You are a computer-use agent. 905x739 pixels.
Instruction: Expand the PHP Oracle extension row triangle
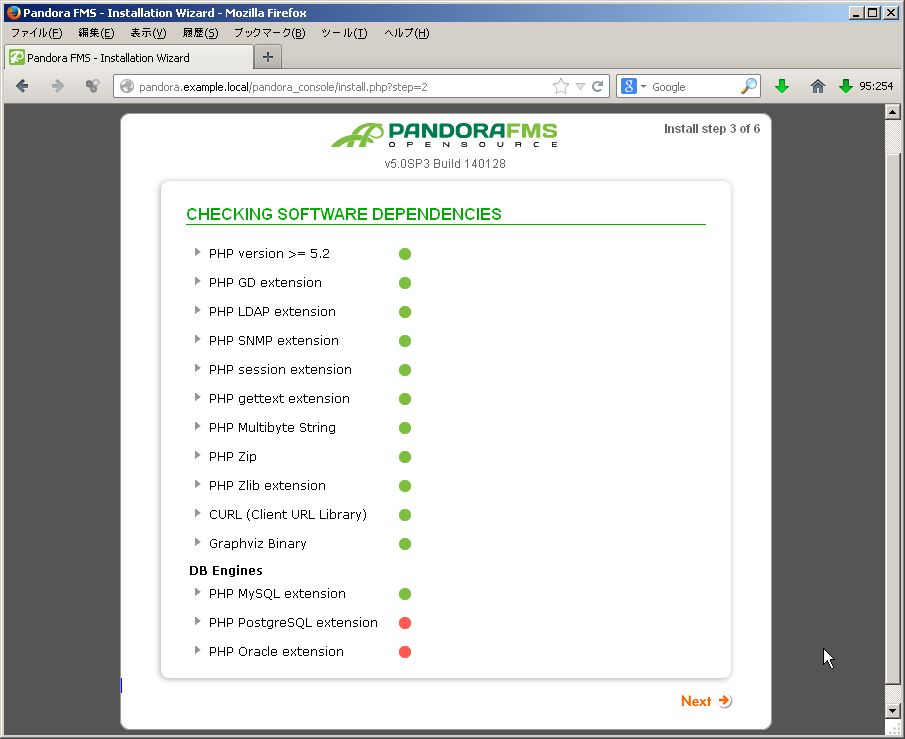point(197,650)
